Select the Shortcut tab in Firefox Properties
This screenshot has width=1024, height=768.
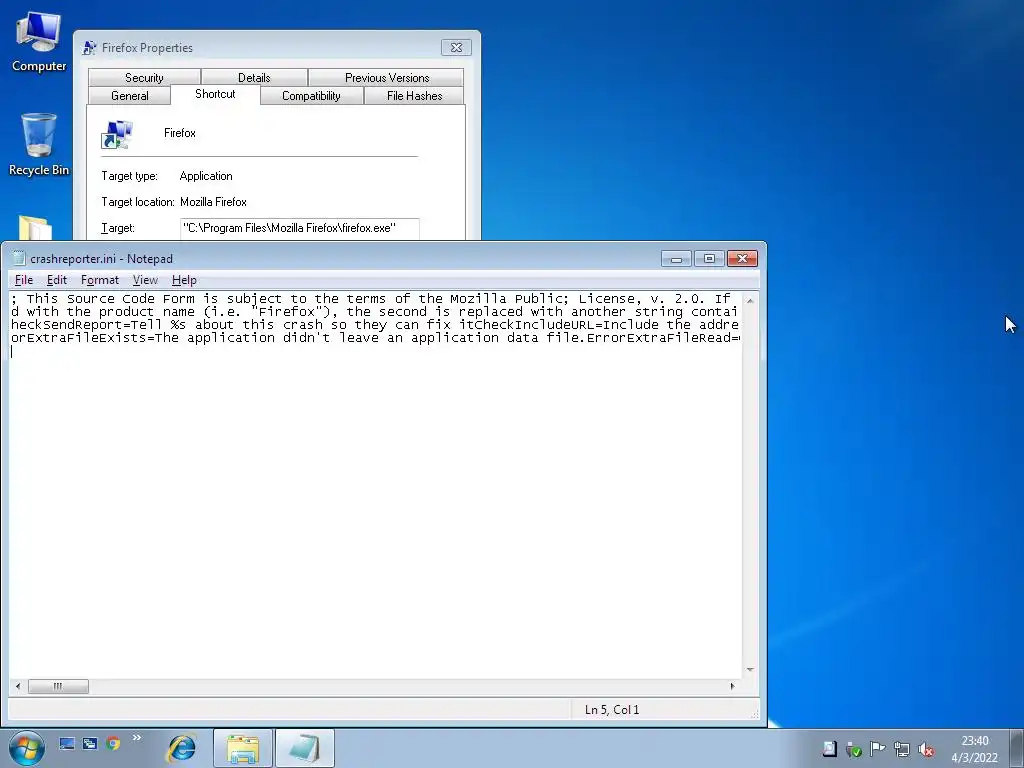click(x=215, y=94)
